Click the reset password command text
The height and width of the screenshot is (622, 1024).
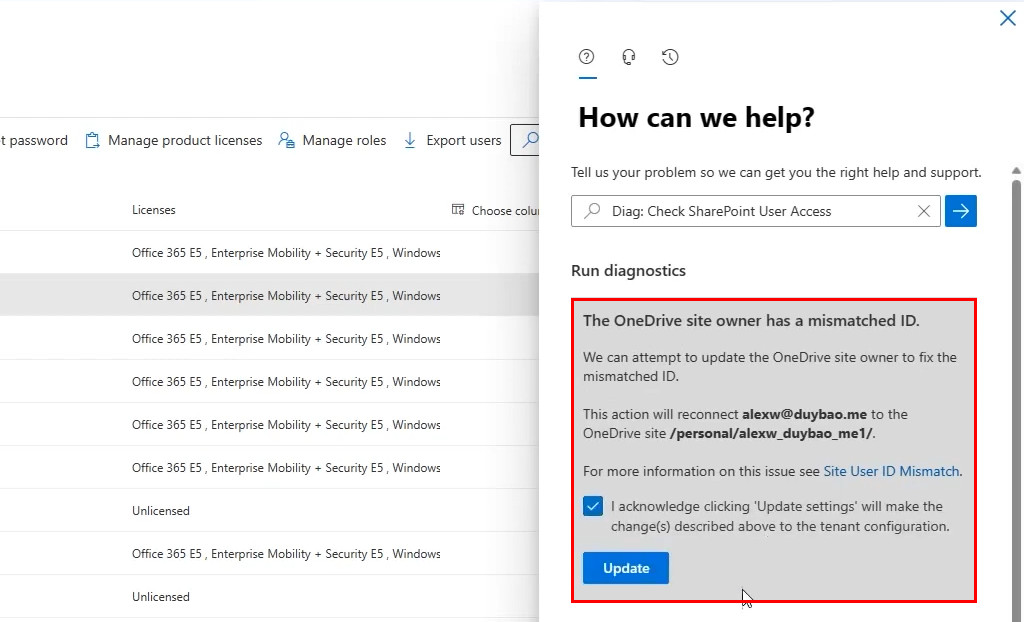coord(34,140)
